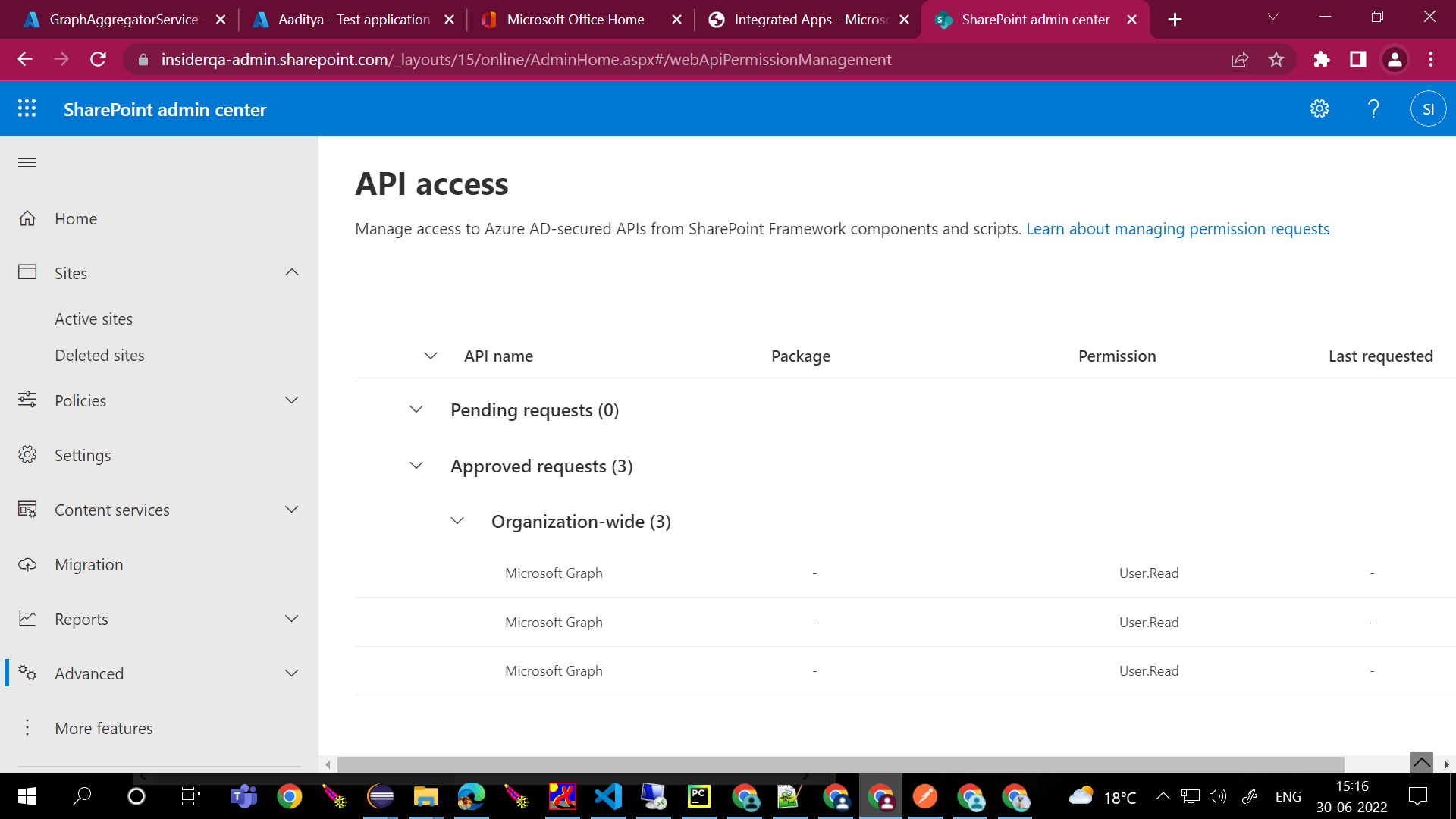Screen dimensions: 1456x819
Task: Click the SI account avatar
Action: (1428, 108)
